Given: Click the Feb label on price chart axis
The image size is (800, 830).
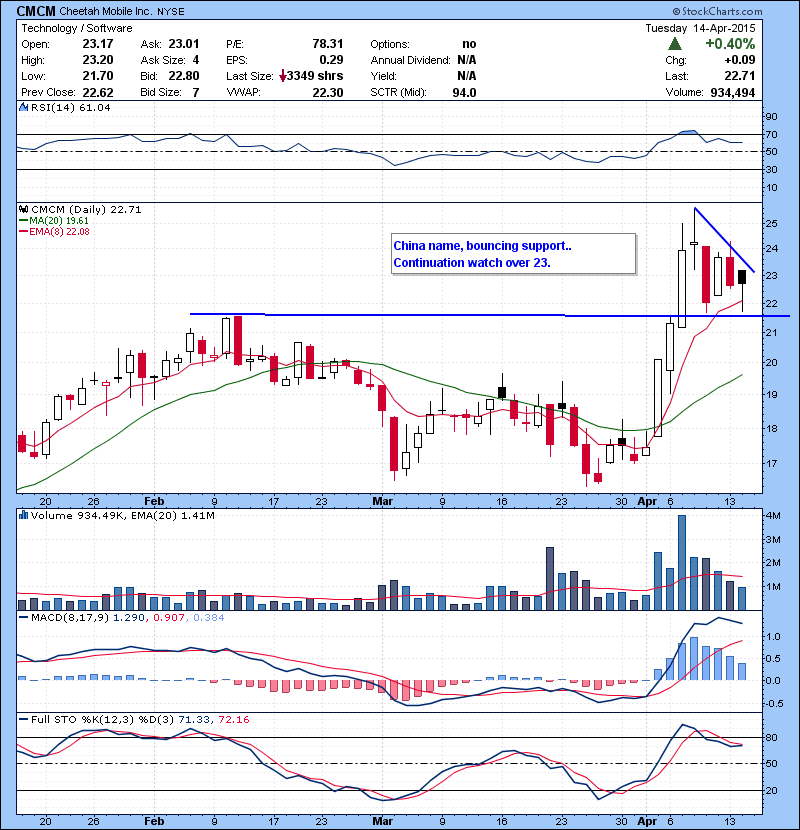Looking at the screenshot, I should pos(154,501).
